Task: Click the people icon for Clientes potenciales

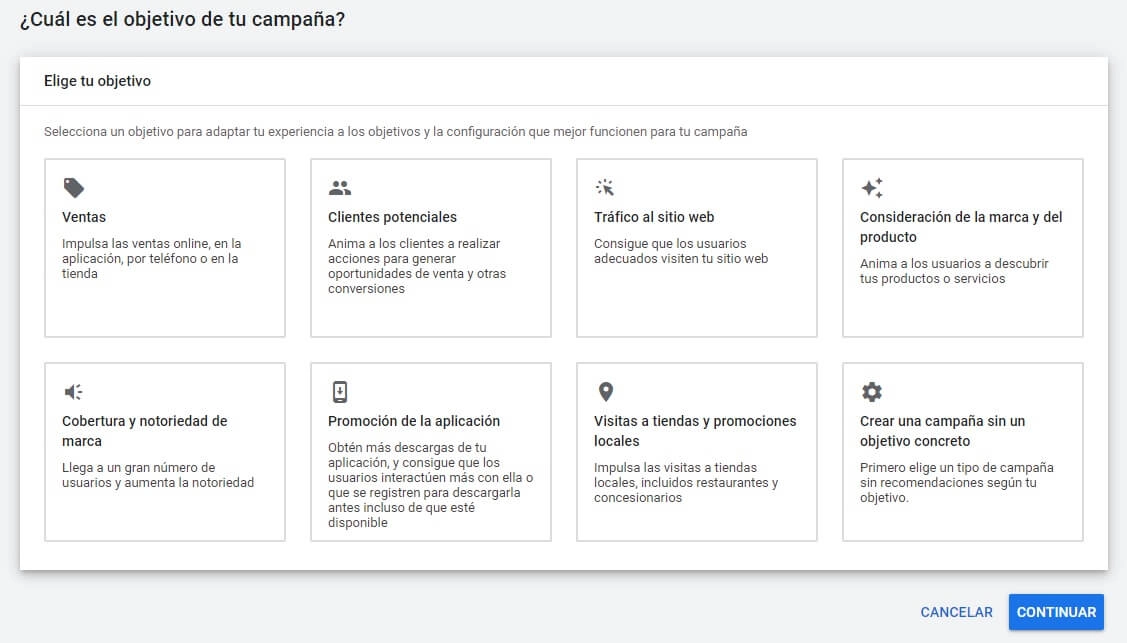Action: [x=340, y=188]
